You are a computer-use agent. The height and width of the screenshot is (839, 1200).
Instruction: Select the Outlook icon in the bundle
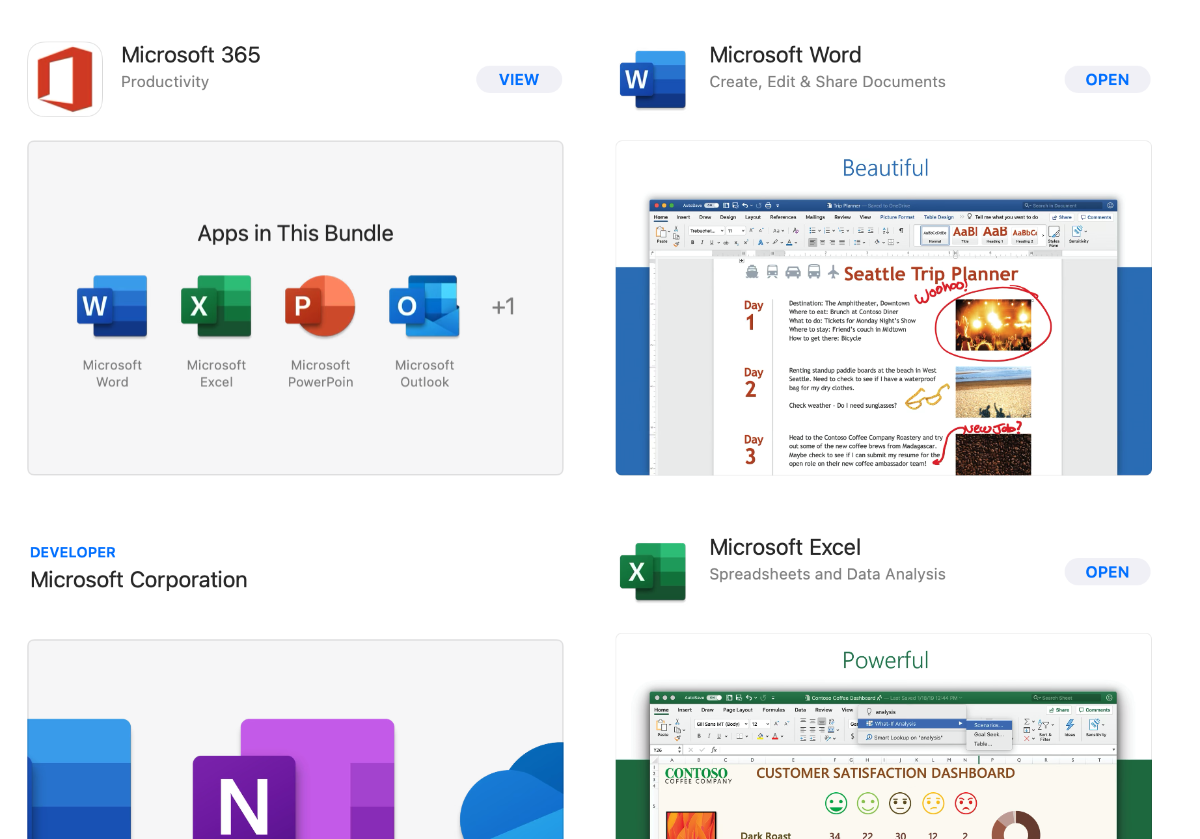(x=424, y=306)
